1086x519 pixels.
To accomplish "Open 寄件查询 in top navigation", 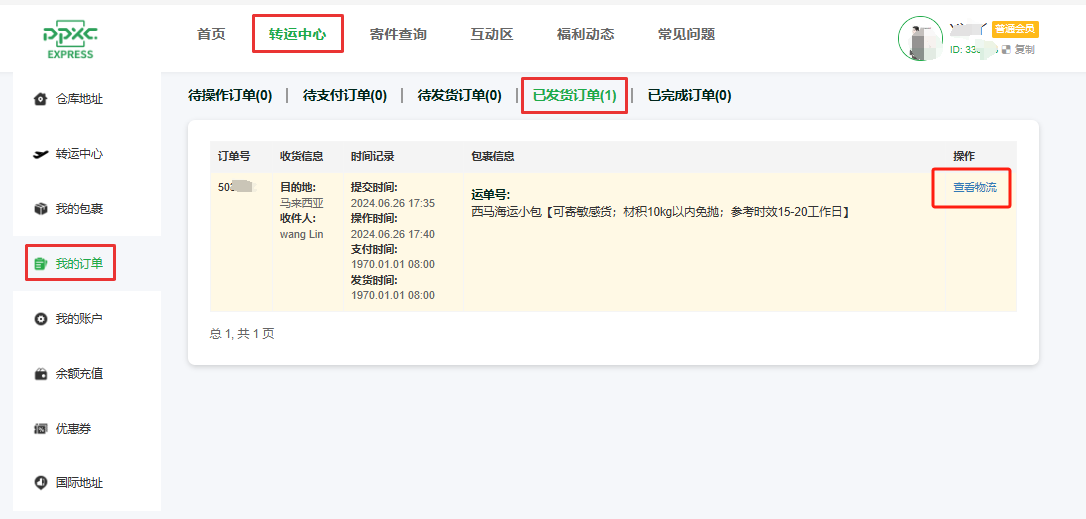I will [x=398, y=34].
